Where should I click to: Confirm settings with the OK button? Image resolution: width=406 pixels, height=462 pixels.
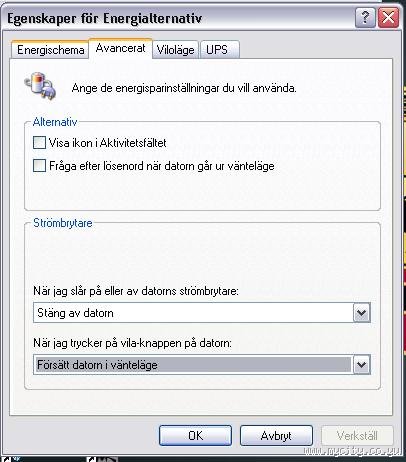coord(195,435)
